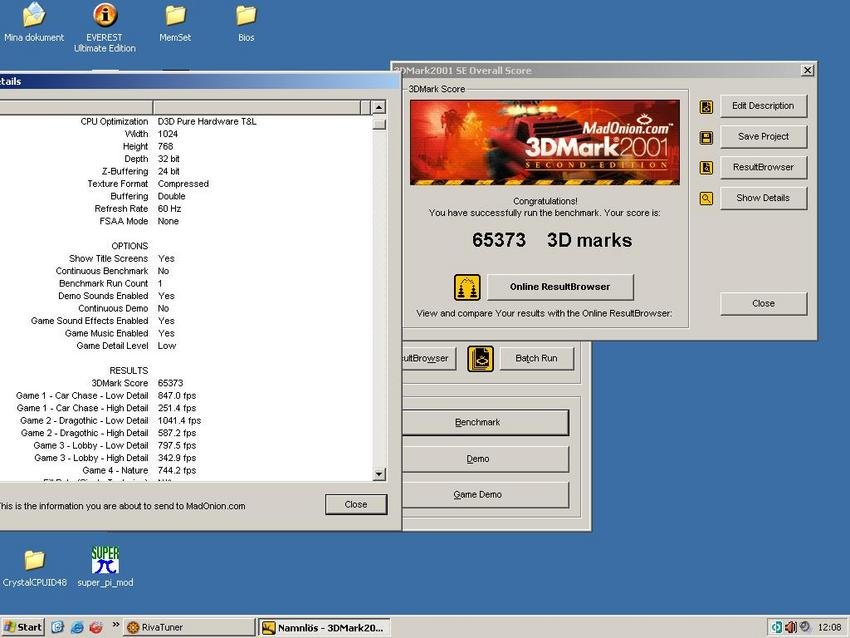Switch to RivaTuner taskbar item
Screen dimensions: 850x638
(x=189, y=627)
